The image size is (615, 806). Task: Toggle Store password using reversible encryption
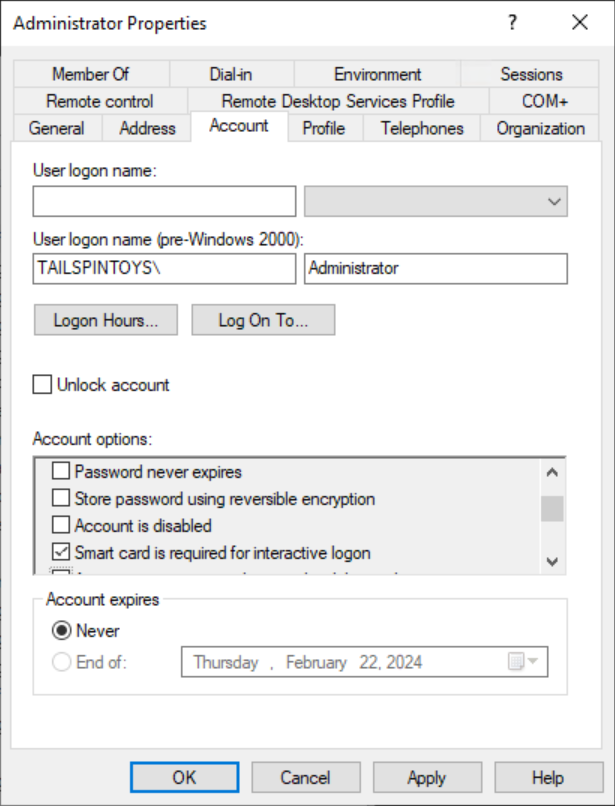[61, 498]
